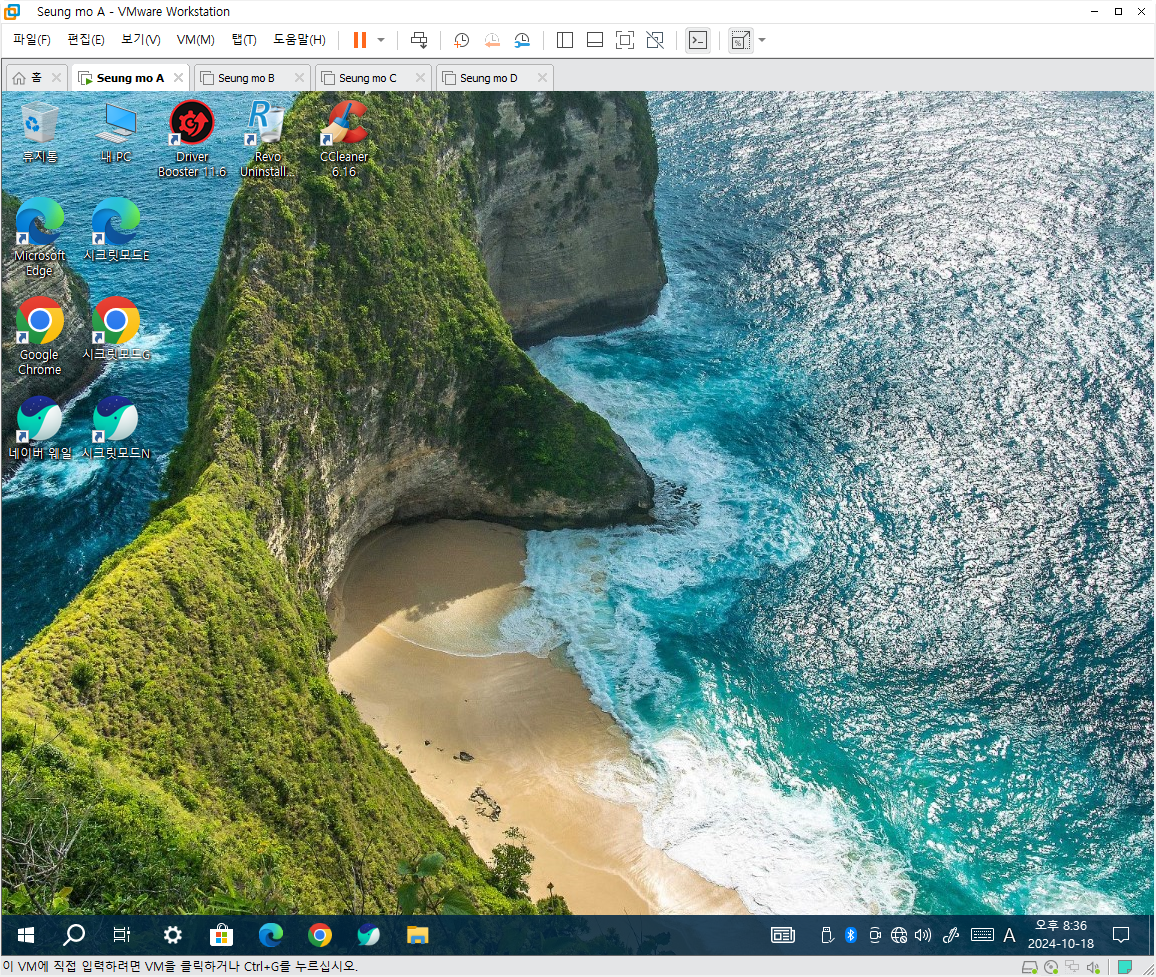The height and width of the screenshot is (977, 1156).
Task: Select Revo Uninstaller shortcut
Action: pyautogui.click(x=268, y=139)
